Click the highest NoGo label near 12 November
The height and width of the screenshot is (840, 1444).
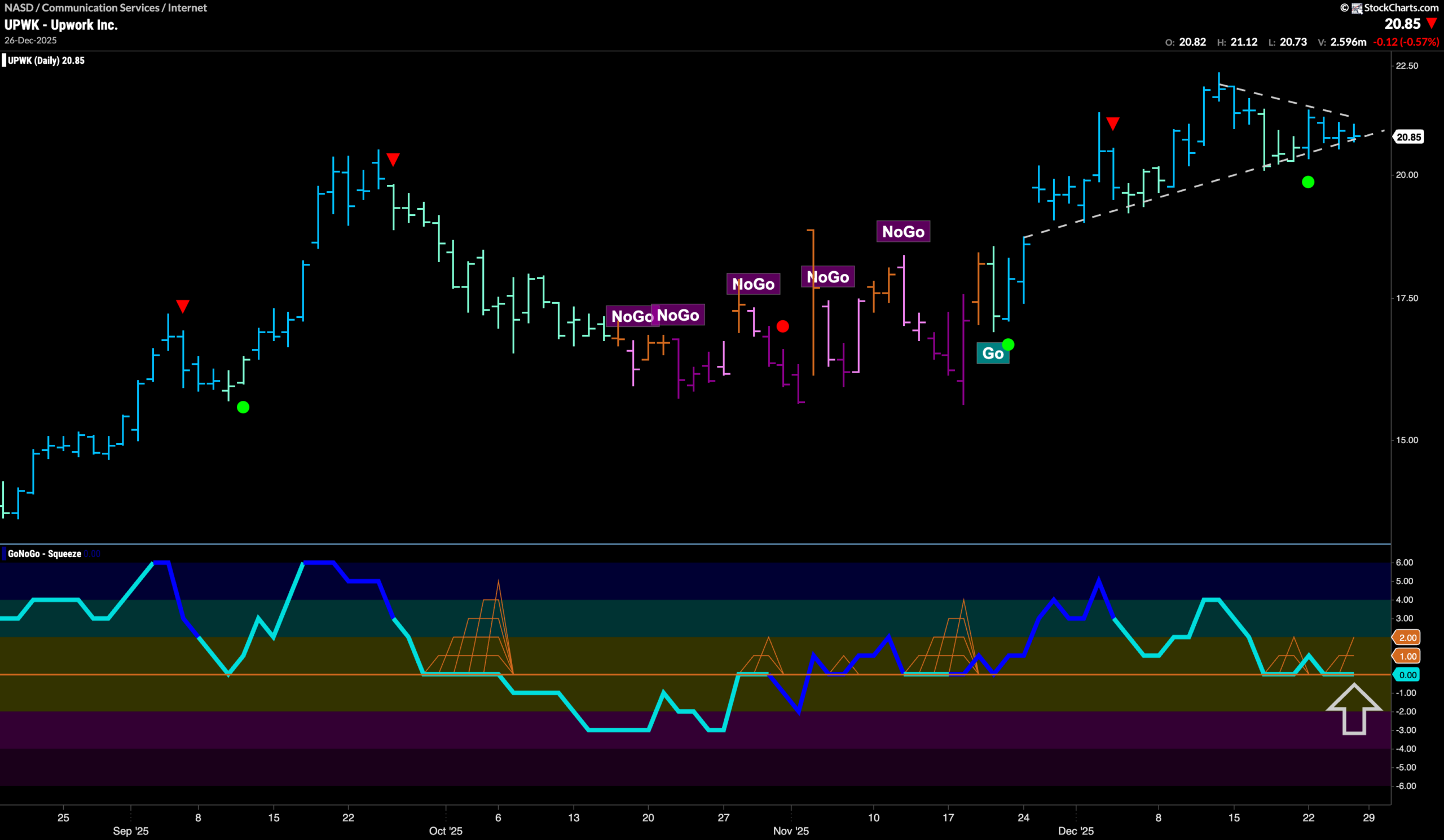(x=903, y=231)
